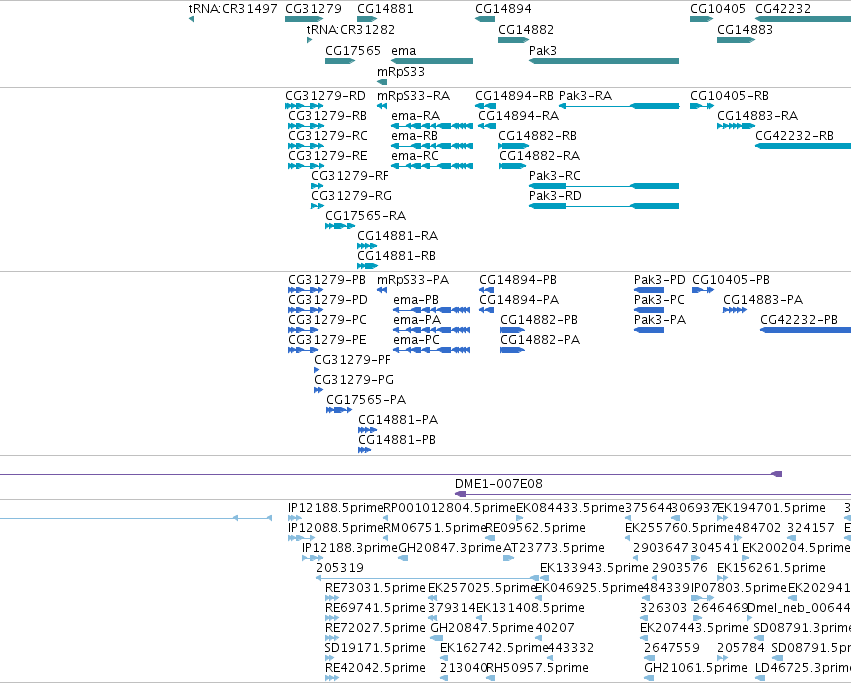The height and width of the screenshot is (683, 851).
Task: Select the mRpS33 gene label
Action: point(401,72)
